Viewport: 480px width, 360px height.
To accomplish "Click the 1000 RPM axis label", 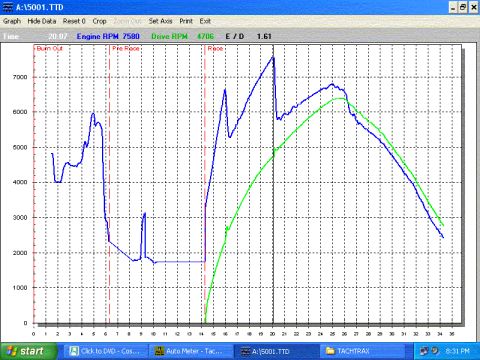I will [20, 288].
